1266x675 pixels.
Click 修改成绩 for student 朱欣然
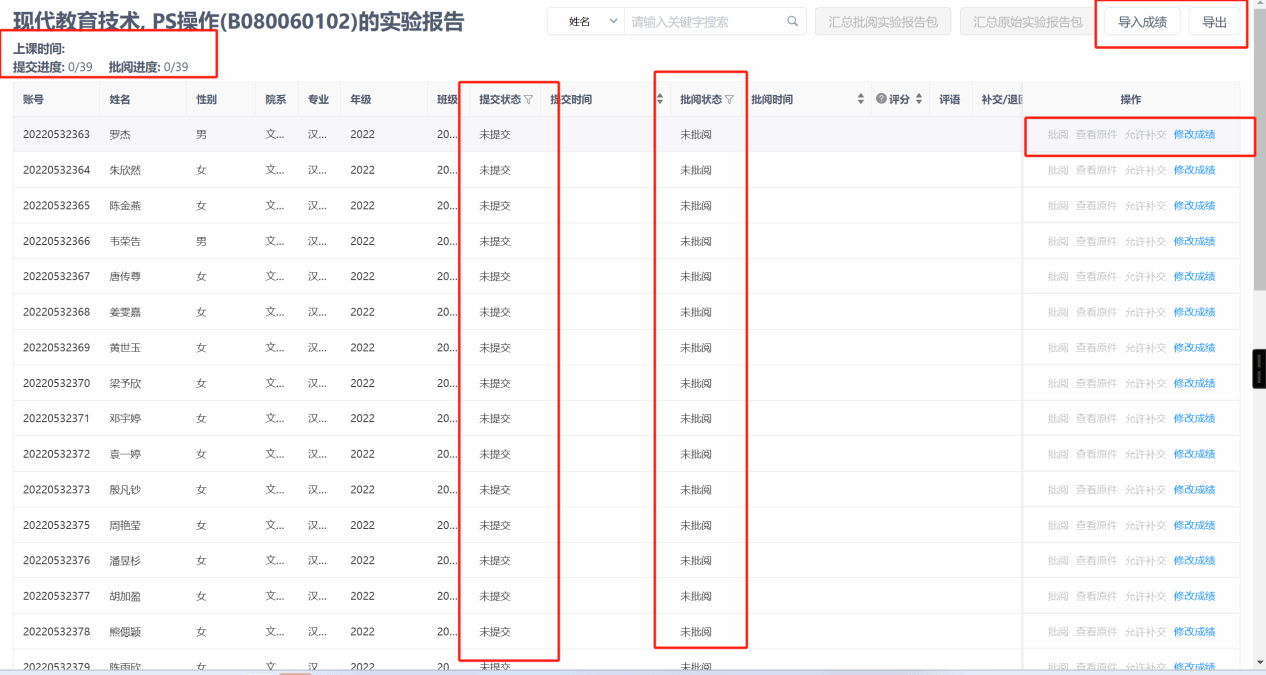tap(1194, 170)
